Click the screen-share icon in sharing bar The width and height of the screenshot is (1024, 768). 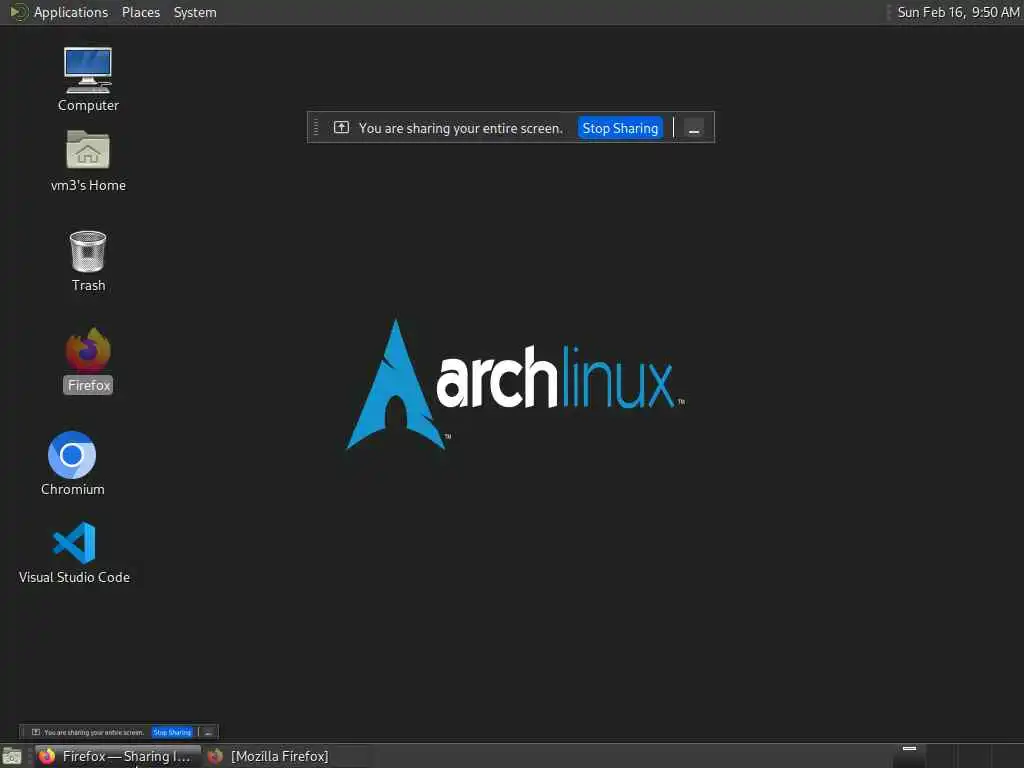(x=341, y=127)
